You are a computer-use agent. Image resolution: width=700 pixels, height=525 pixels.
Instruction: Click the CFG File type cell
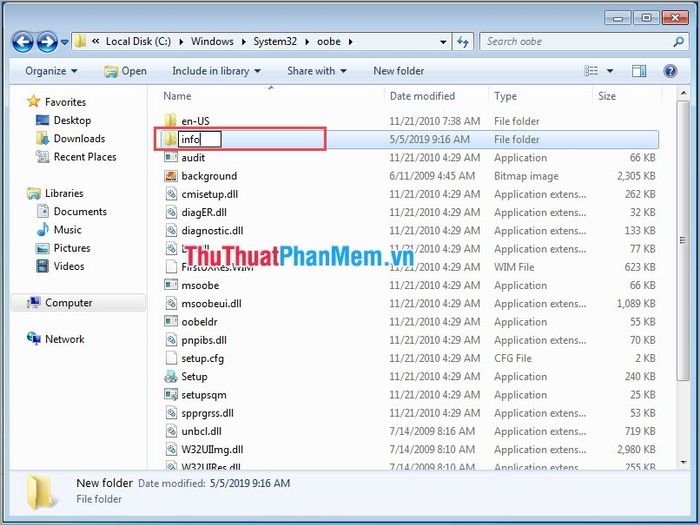pos(512,358)
